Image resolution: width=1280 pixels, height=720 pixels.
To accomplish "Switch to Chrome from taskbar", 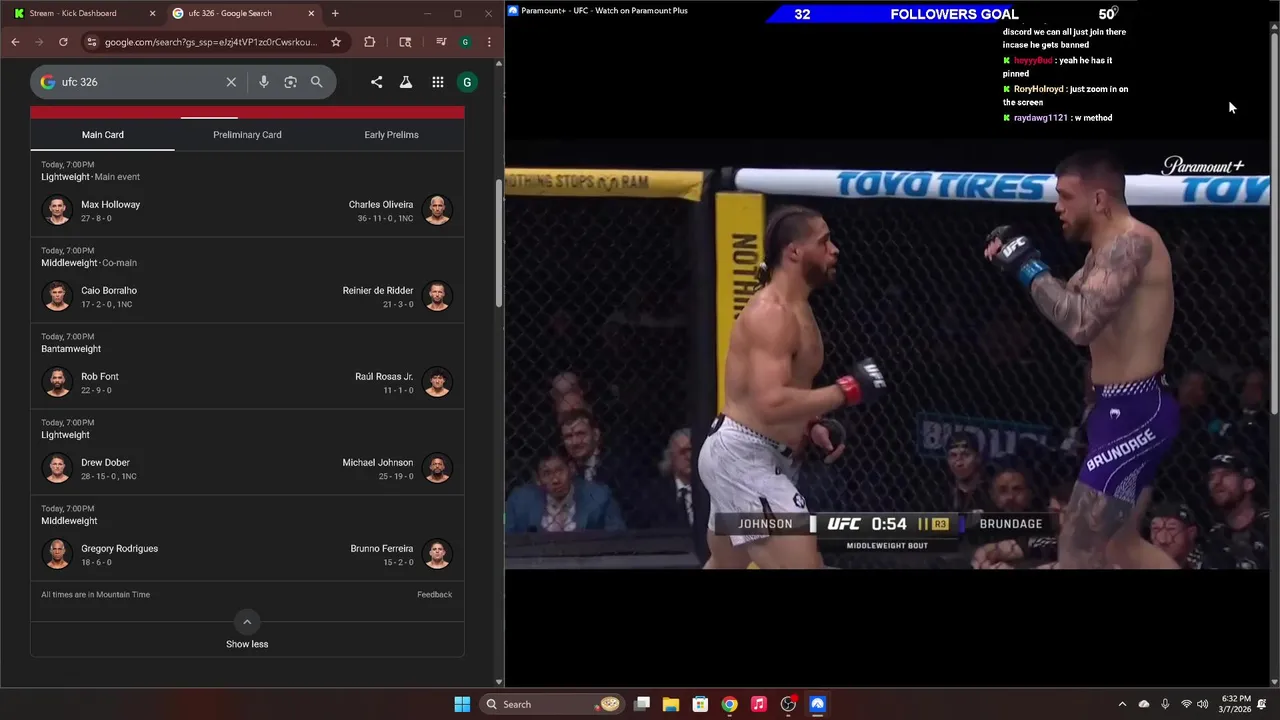I will point(730,704).
